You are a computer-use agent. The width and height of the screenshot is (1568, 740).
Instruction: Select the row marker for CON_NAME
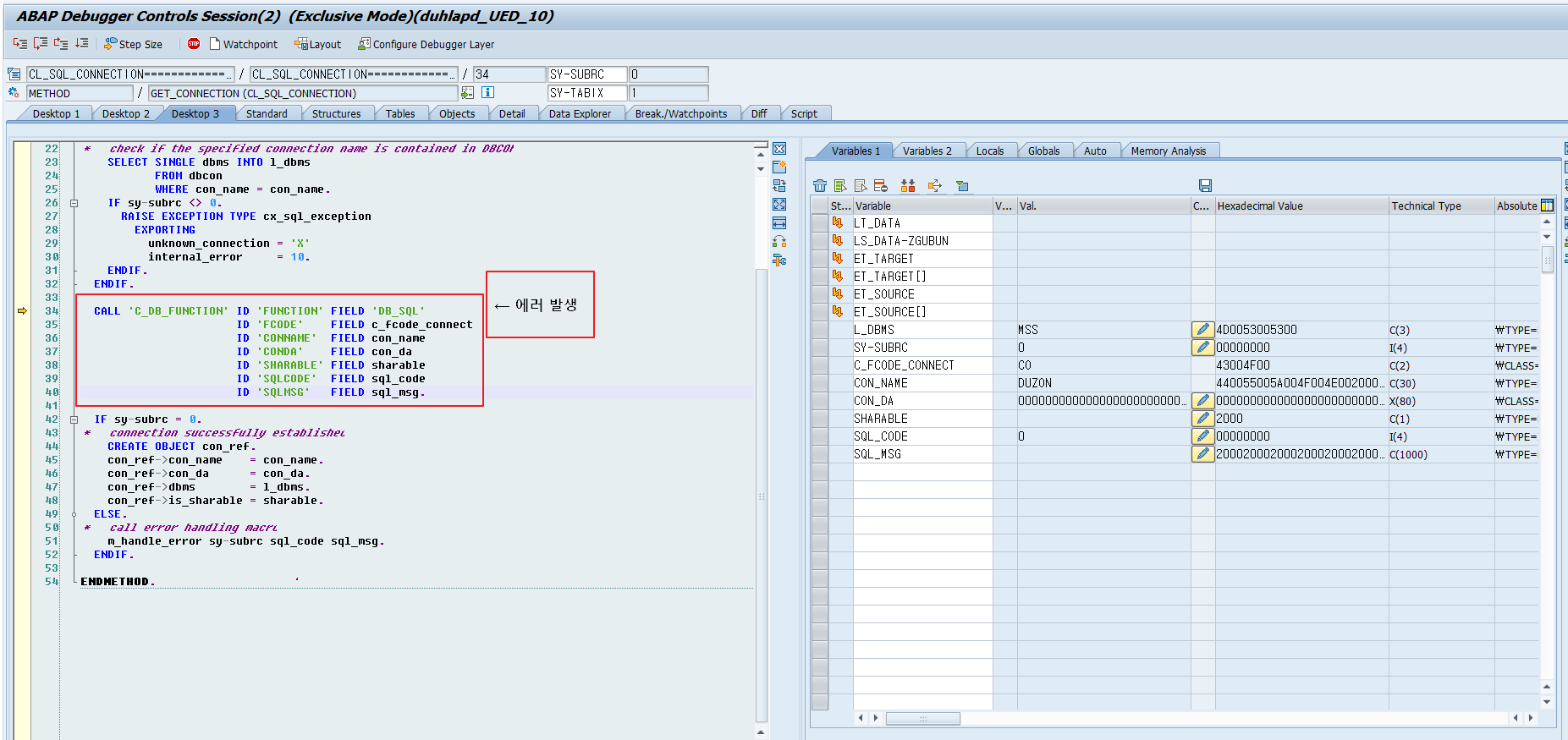pos(819,382)
